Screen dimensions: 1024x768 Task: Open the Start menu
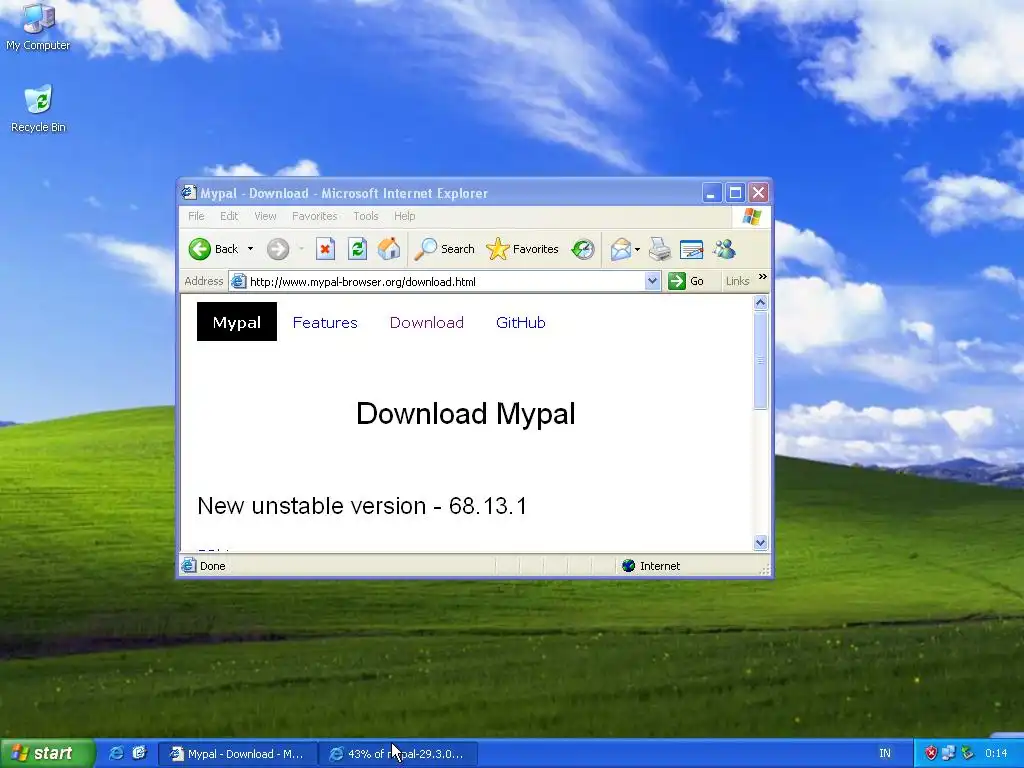(47, 754)
